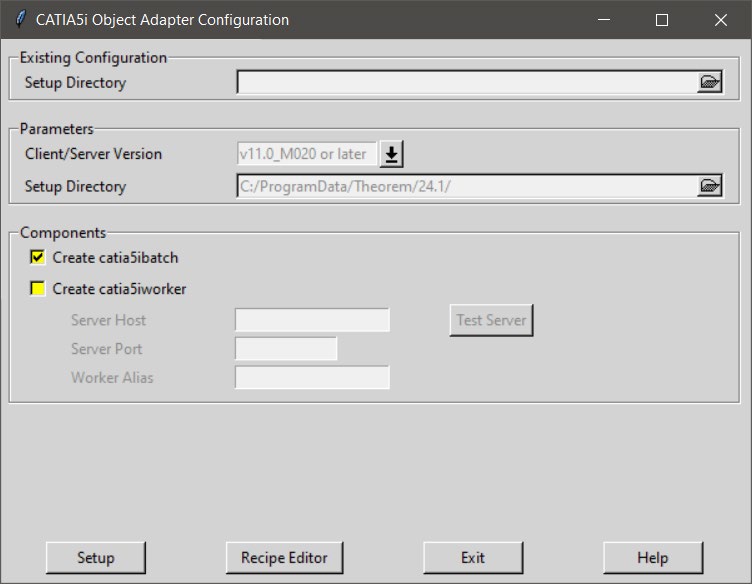
Task: Open Help
Action: coord(653,558)
